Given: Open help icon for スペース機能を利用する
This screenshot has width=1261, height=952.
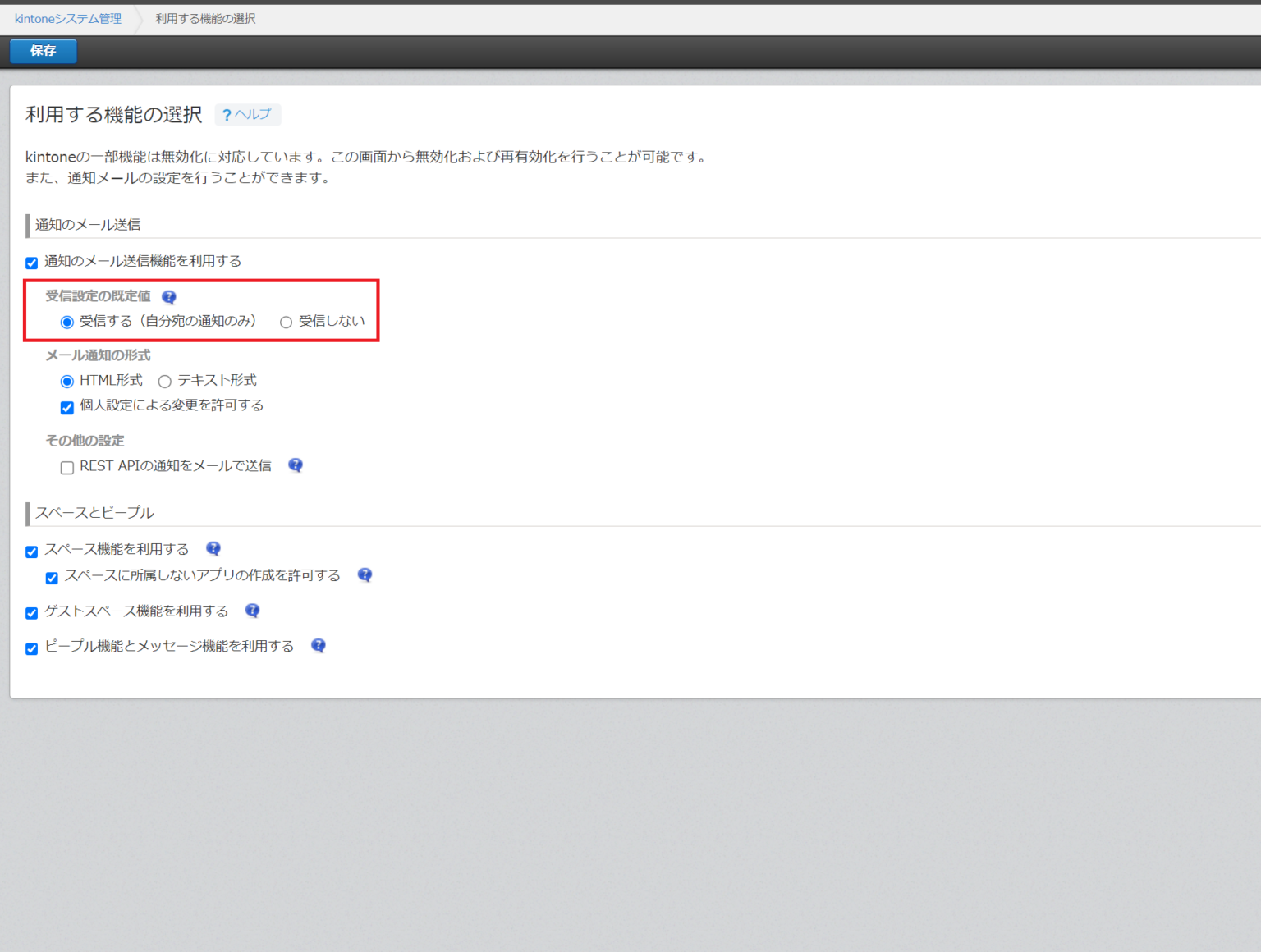Looking at the screenshot, I should [x=213, y=549].
